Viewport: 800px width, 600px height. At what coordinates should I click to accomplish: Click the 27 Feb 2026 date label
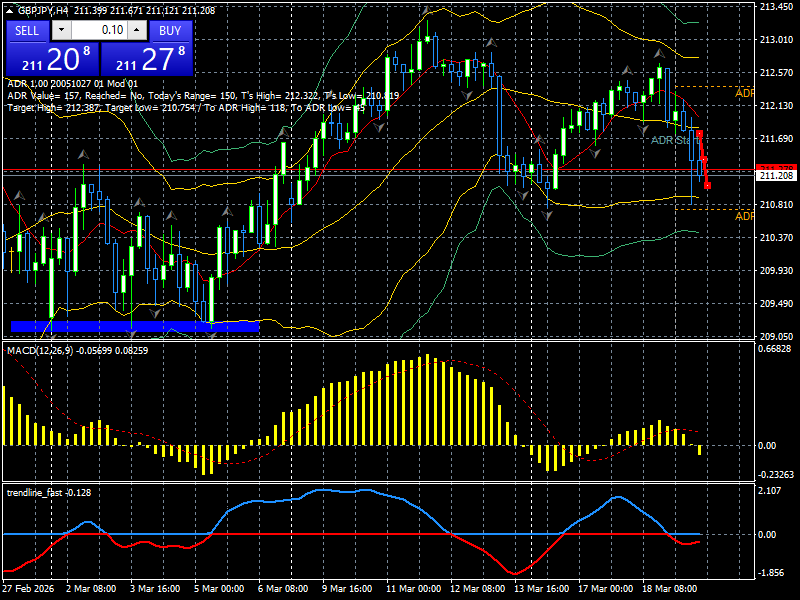click(28, 589)
